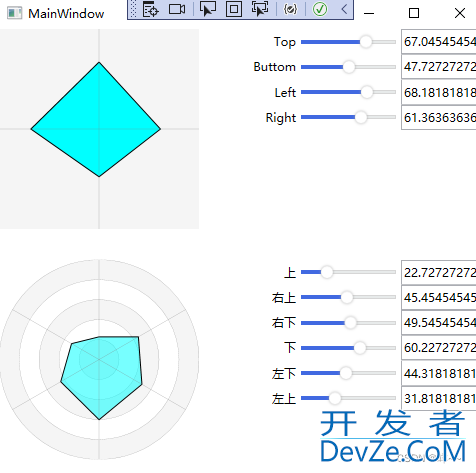This screenshot has width=476, height=473.
Task: Click the Right slider thumb
Action: [x=361, y=117]
